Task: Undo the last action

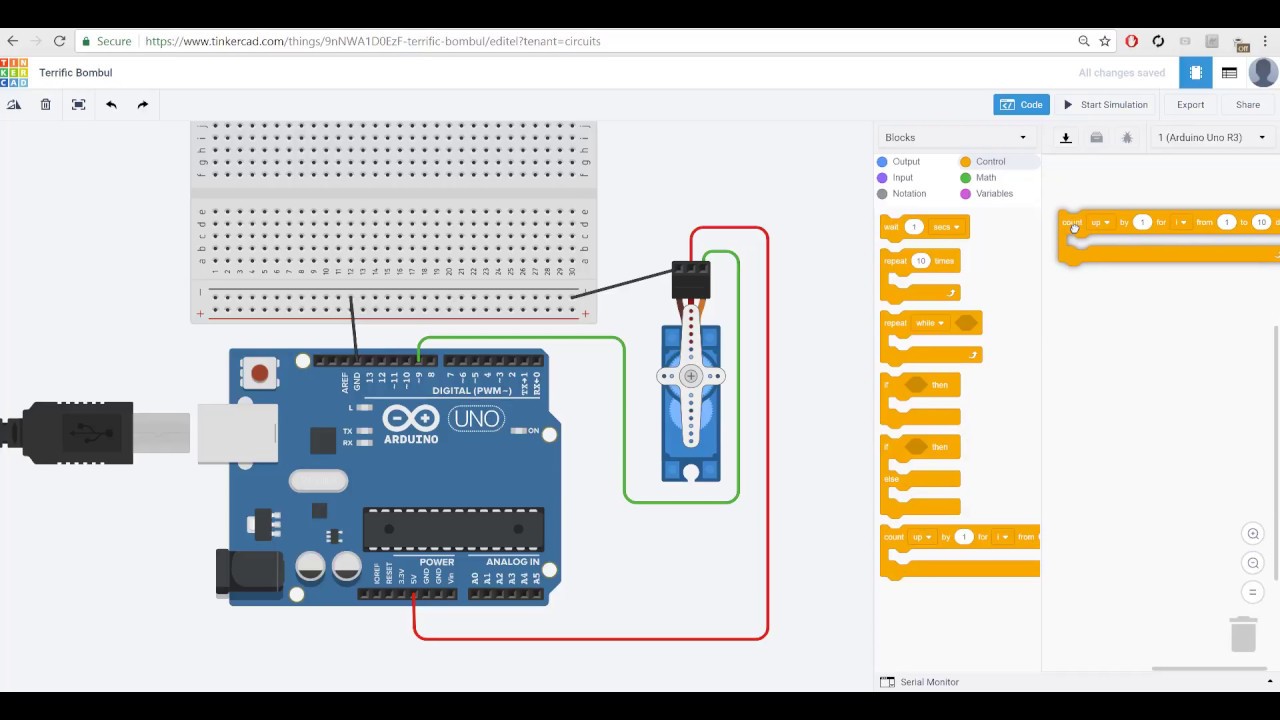Action: point(111,104)
